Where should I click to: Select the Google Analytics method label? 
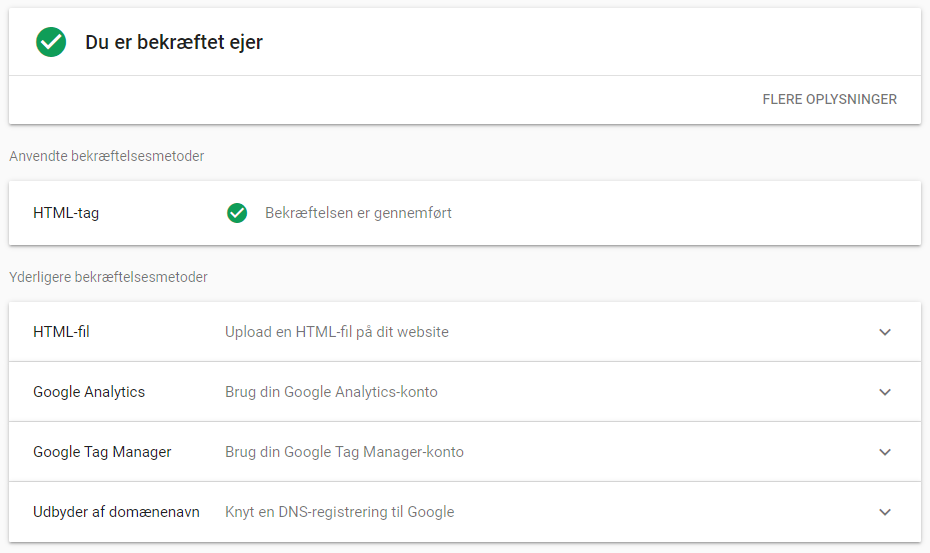pos(89,392)
